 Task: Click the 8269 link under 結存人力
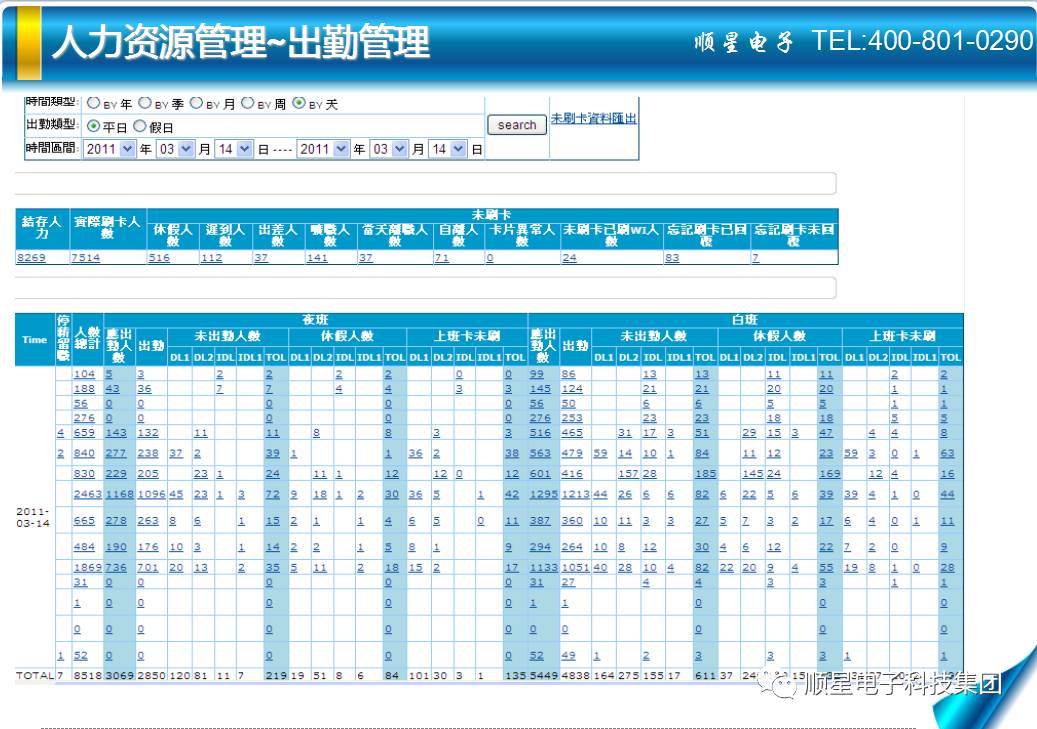[31, 258]
